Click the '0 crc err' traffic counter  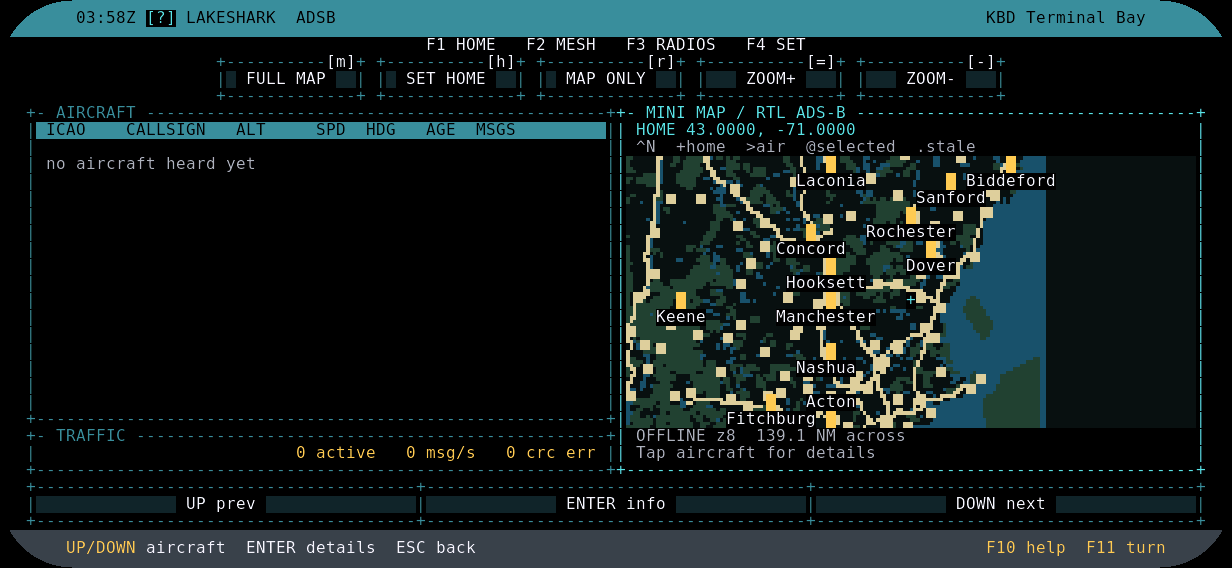[551, 453]
